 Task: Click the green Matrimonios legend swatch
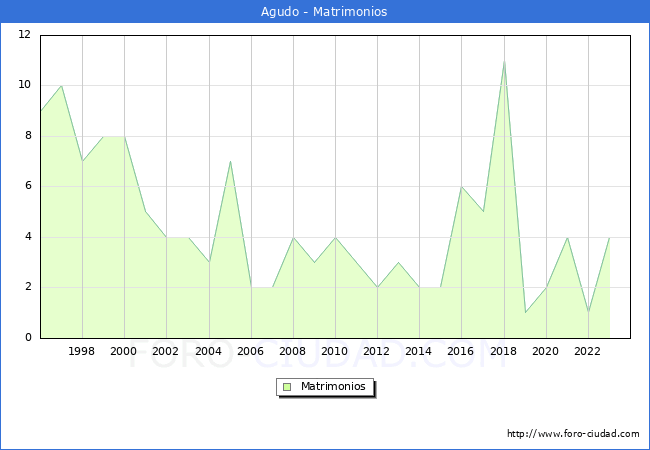[287, 387]
